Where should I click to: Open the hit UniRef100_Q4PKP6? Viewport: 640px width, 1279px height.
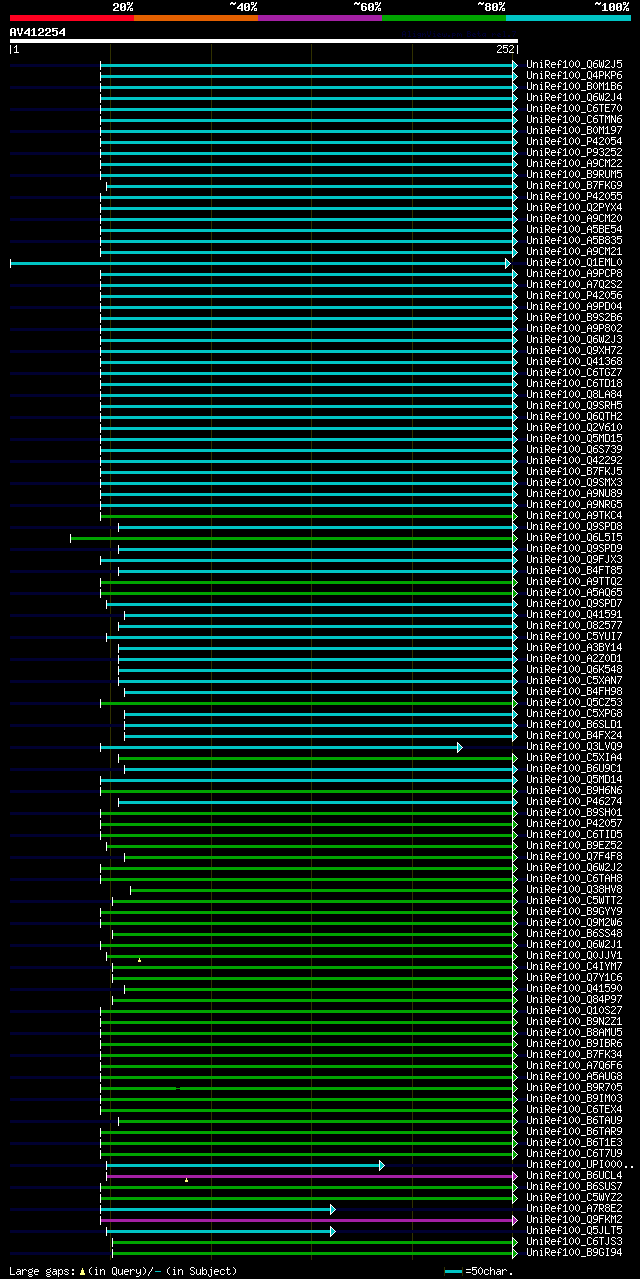pyautogui.click(x=574, y=75)
